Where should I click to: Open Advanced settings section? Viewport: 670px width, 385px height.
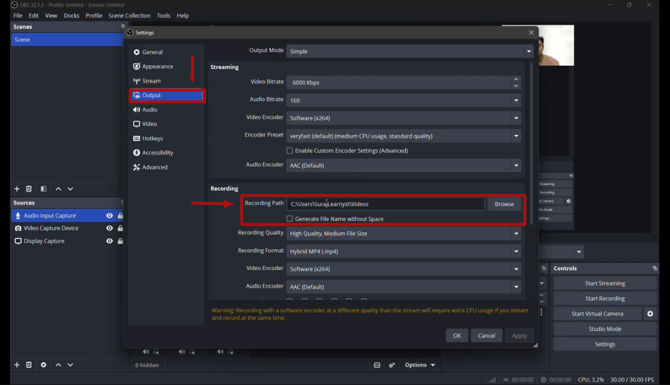point(150,167)
